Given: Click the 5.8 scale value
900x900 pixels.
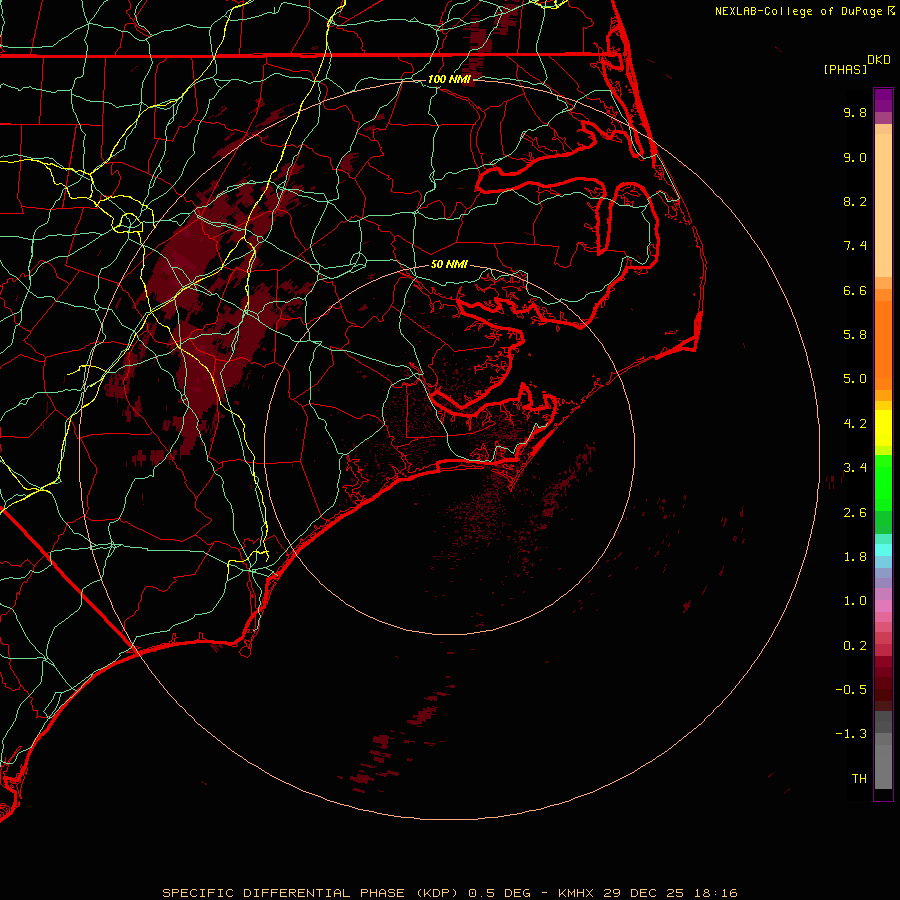Looking at the screenshot, I should [855, 335].
